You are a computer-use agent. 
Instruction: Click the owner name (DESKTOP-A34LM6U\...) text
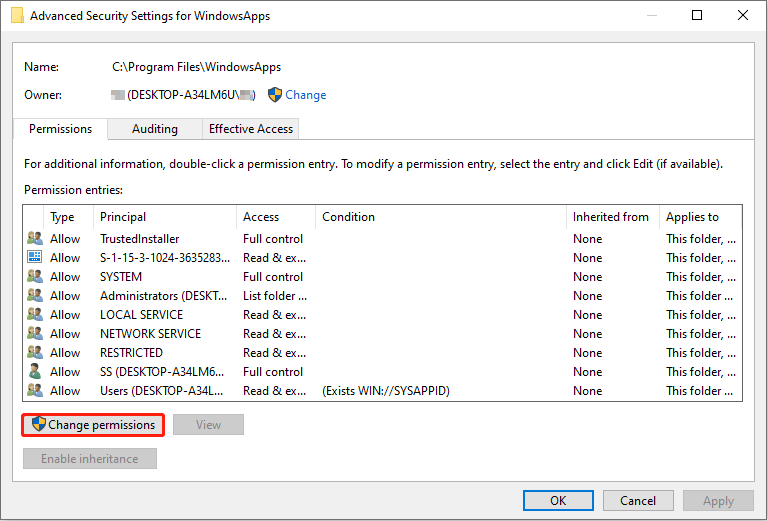coord(184,95)
